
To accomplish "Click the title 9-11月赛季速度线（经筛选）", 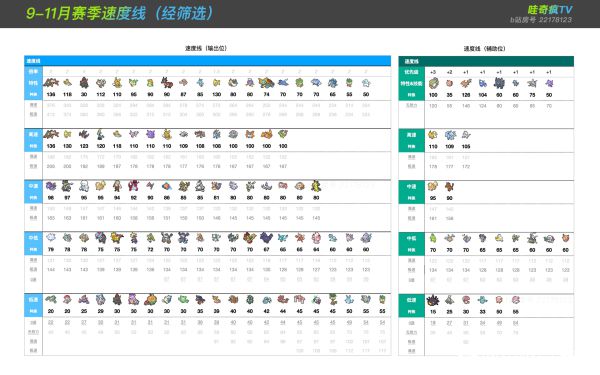I will pyautogui.click(x=119, y=13).
